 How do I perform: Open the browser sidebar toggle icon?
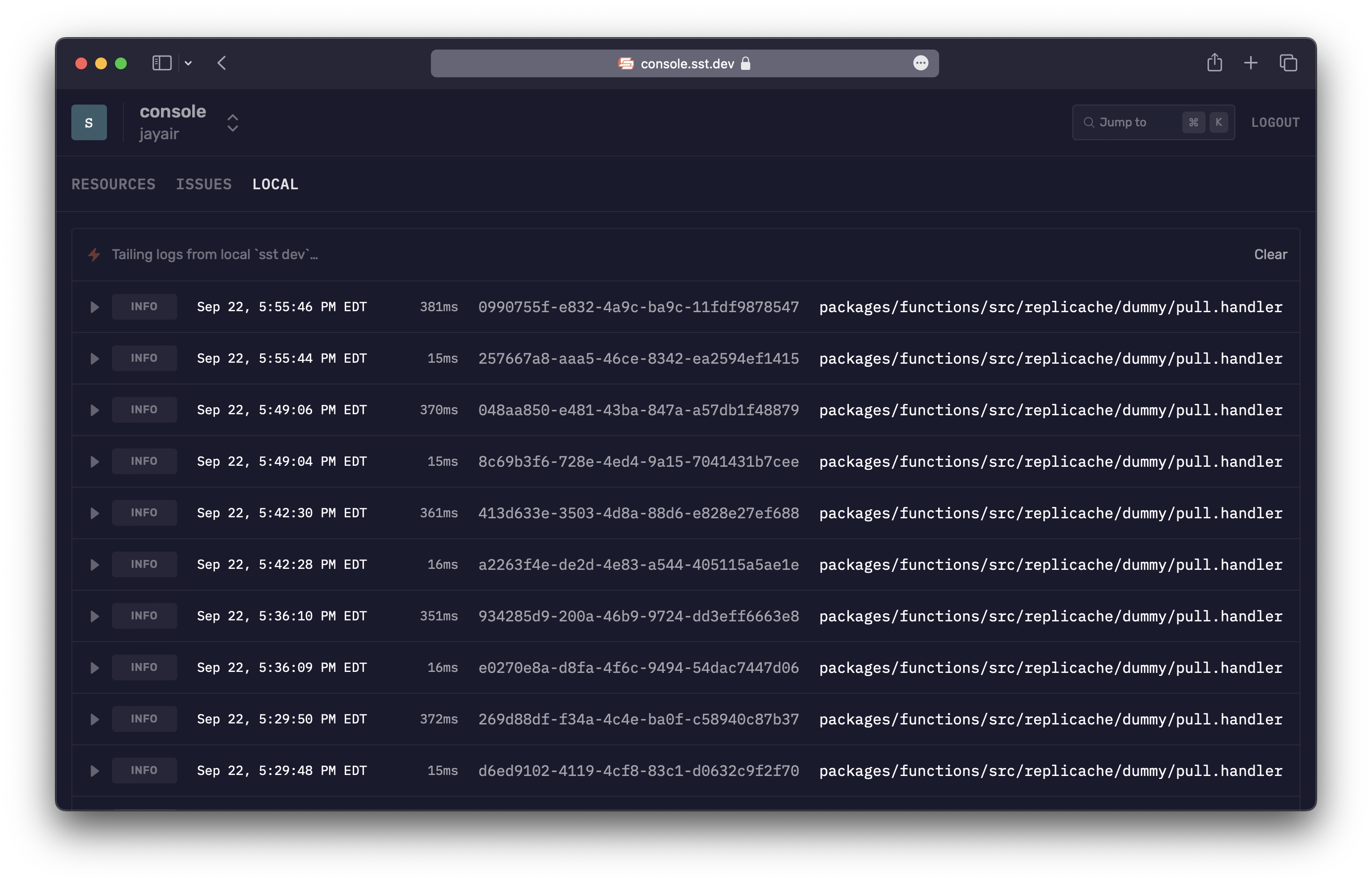coord(161,63)
